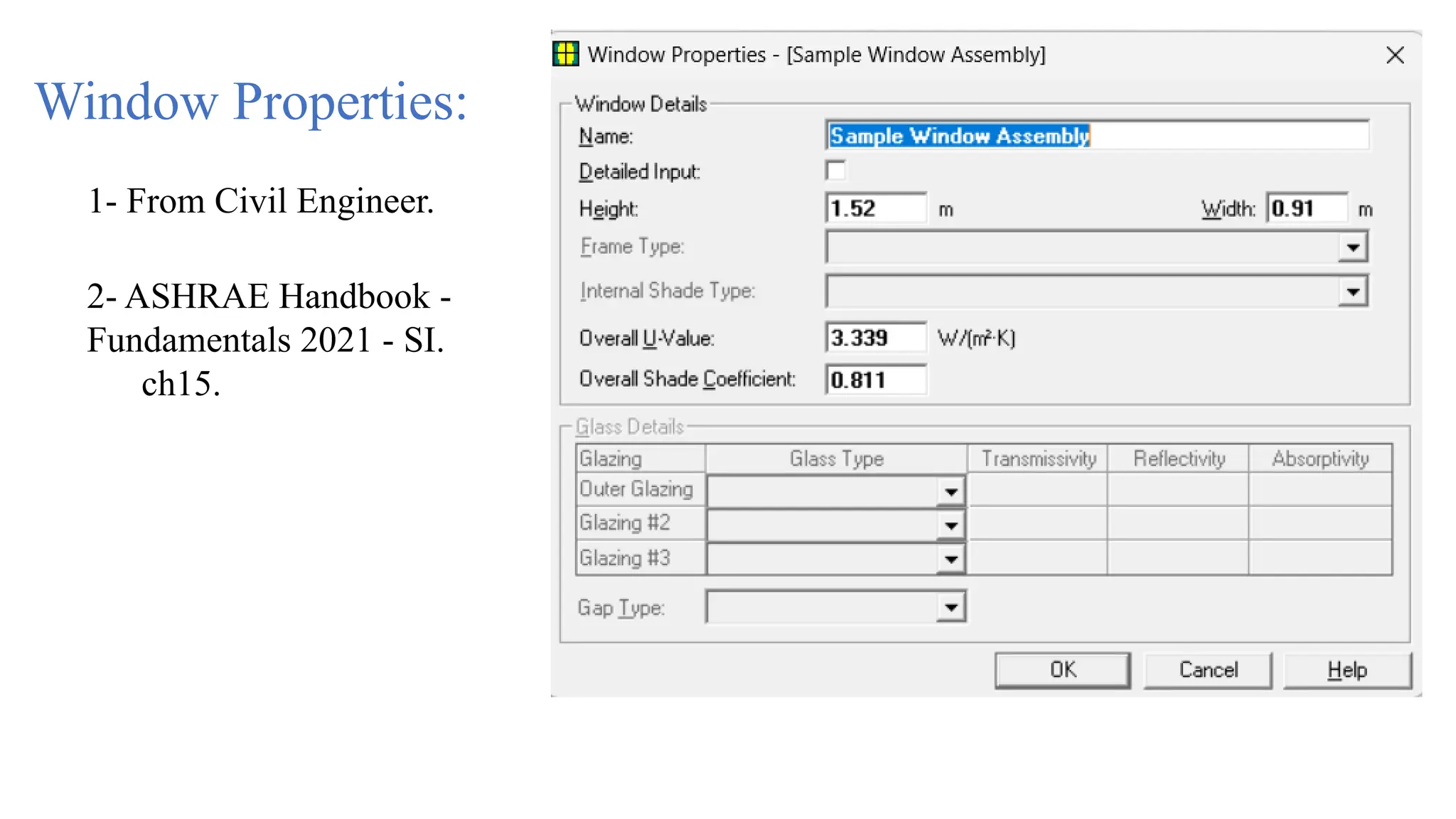Open the Gap Type dropdown
Image resolution: width=1456 pixels, height=819 pixels.
[x=951, y=607]
